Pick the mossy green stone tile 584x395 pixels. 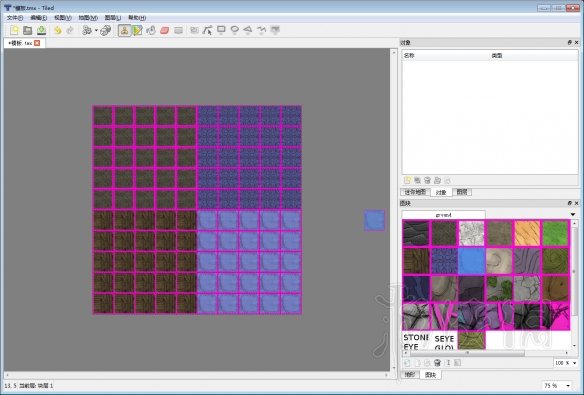point(499,288)
